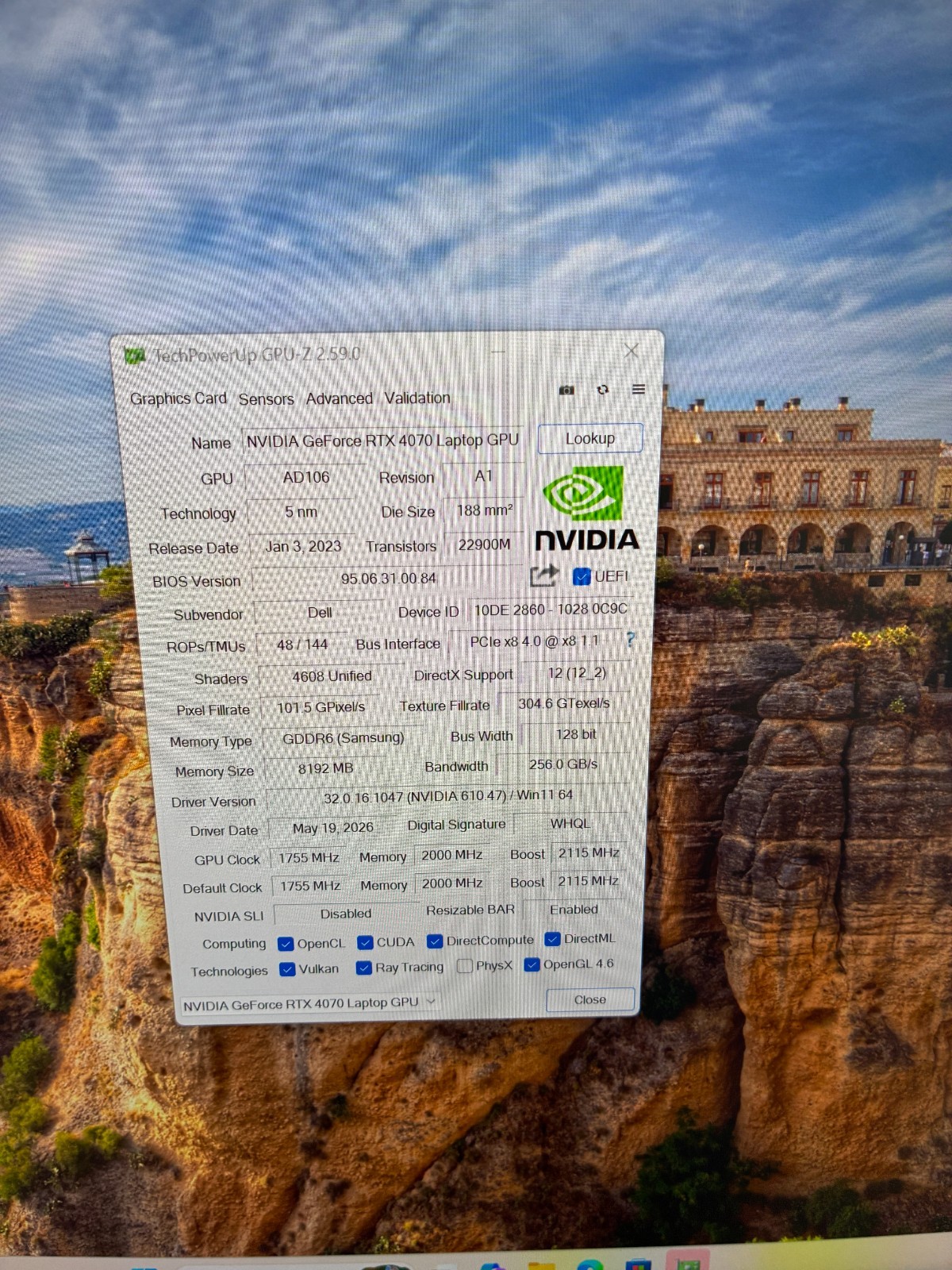The height and width of the screenshot is (1270, 952).
Task: Click the Memory Size value 8192 MB
Action: point(326,768)
